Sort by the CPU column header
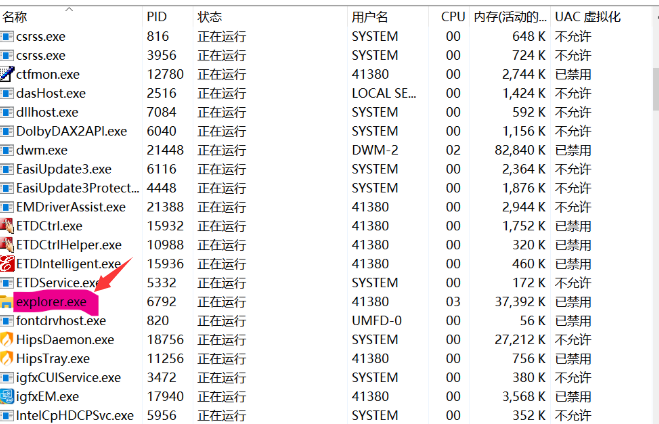Viewport: 659px width, 424px height. pos(452,17)
